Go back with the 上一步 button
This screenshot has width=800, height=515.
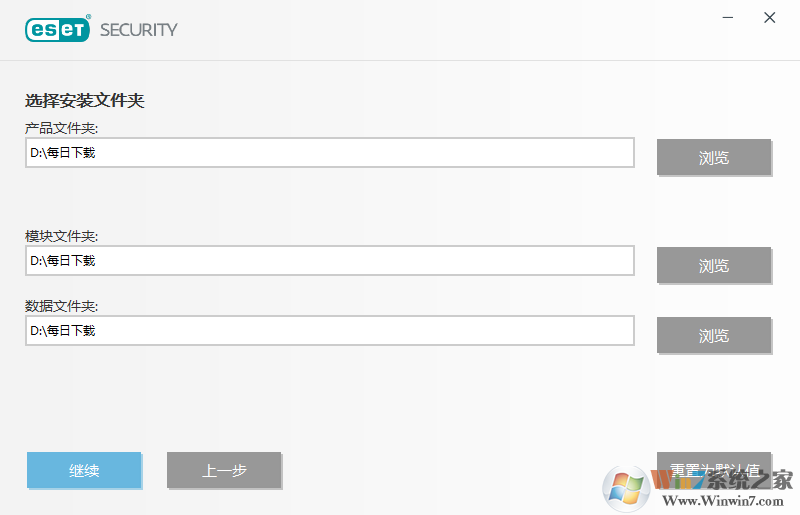pyautogui.click(x=224, y=470)
